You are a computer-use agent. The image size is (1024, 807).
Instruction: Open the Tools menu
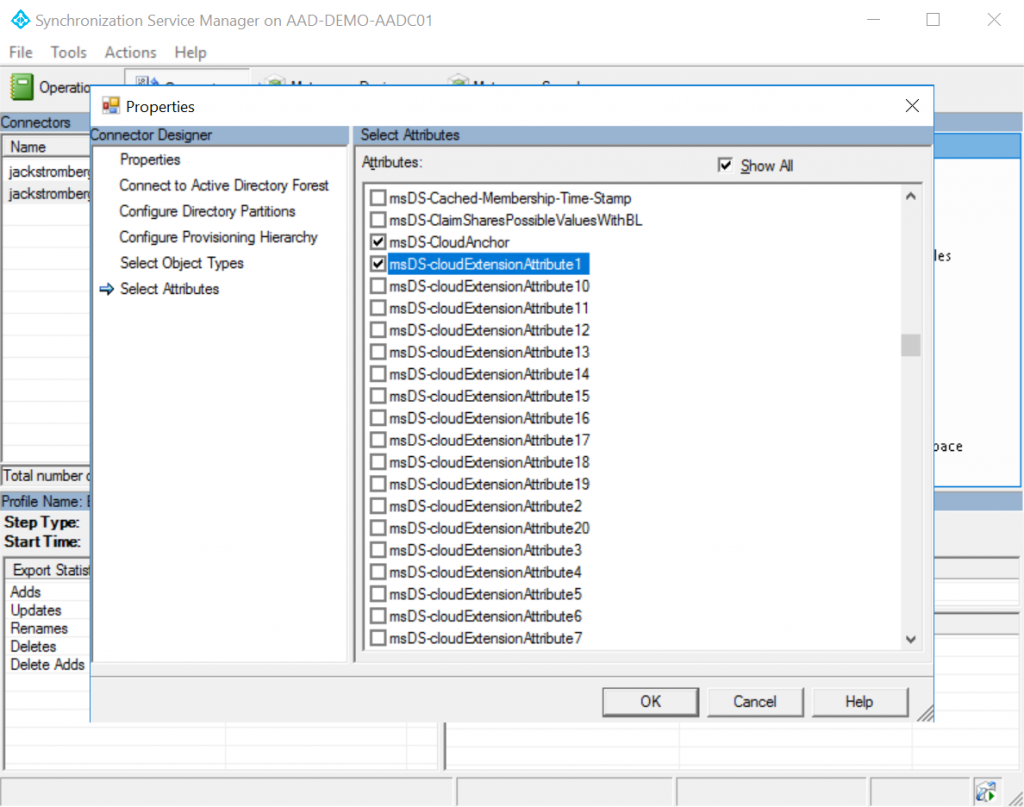(69, 52)
